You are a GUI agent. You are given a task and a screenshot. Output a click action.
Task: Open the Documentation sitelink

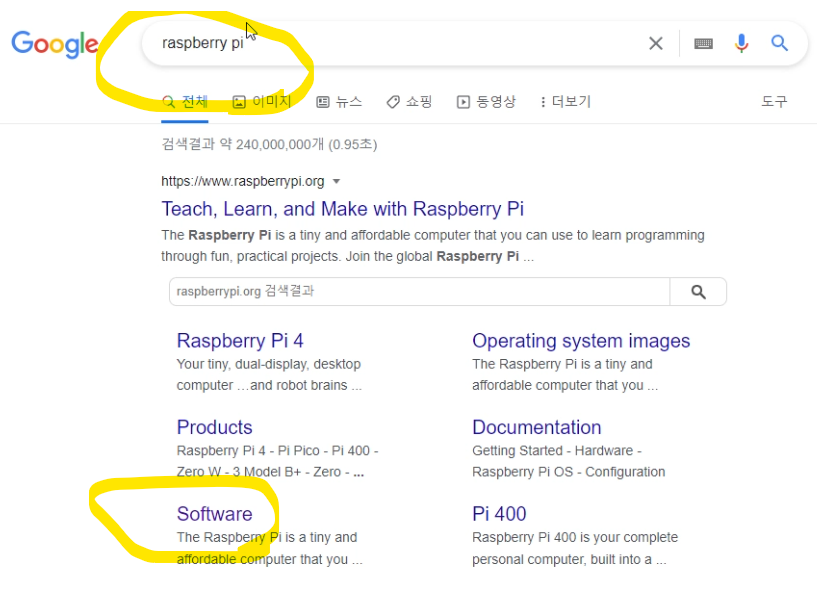coord(537,427)
